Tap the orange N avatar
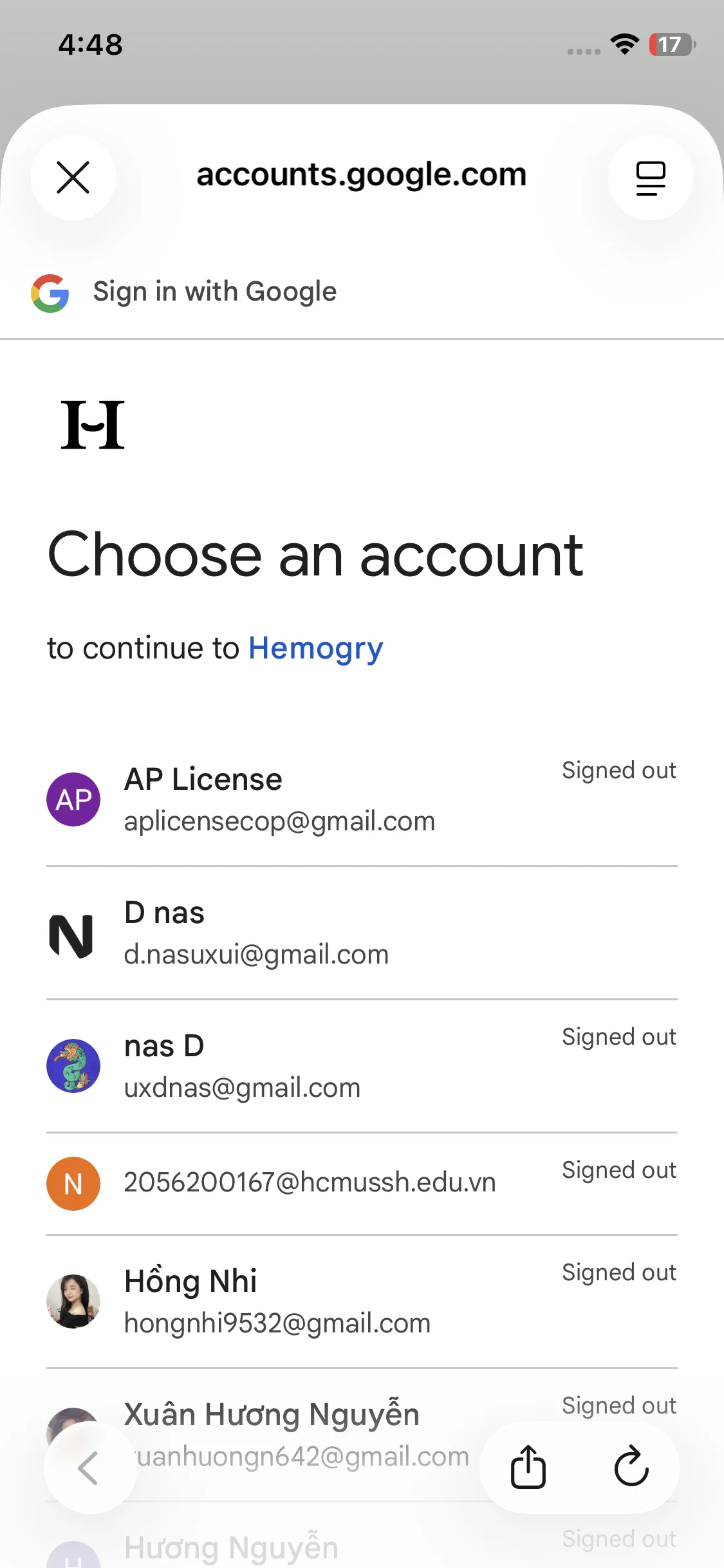 point(73,1183)
